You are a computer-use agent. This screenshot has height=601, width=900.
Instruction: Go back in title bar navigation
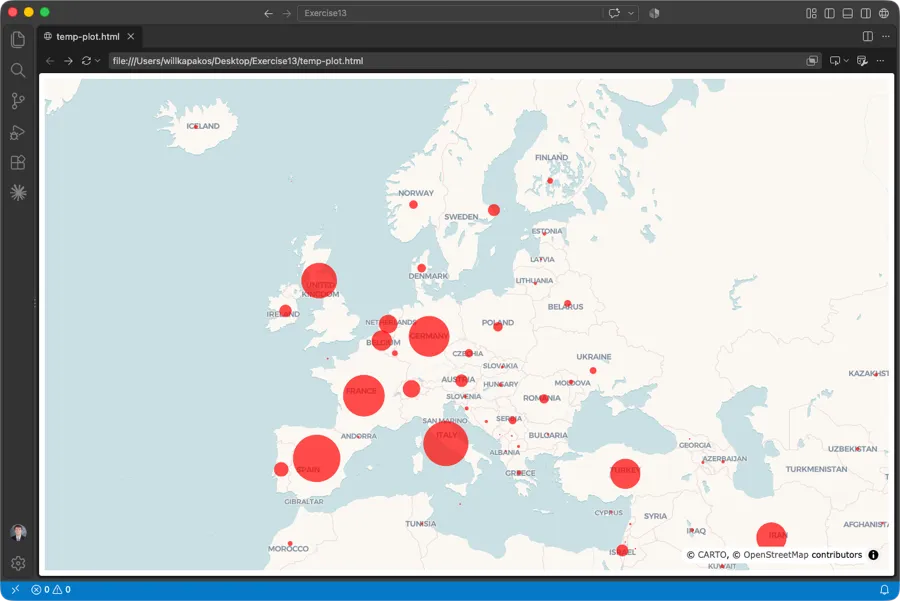pos(268,13)
